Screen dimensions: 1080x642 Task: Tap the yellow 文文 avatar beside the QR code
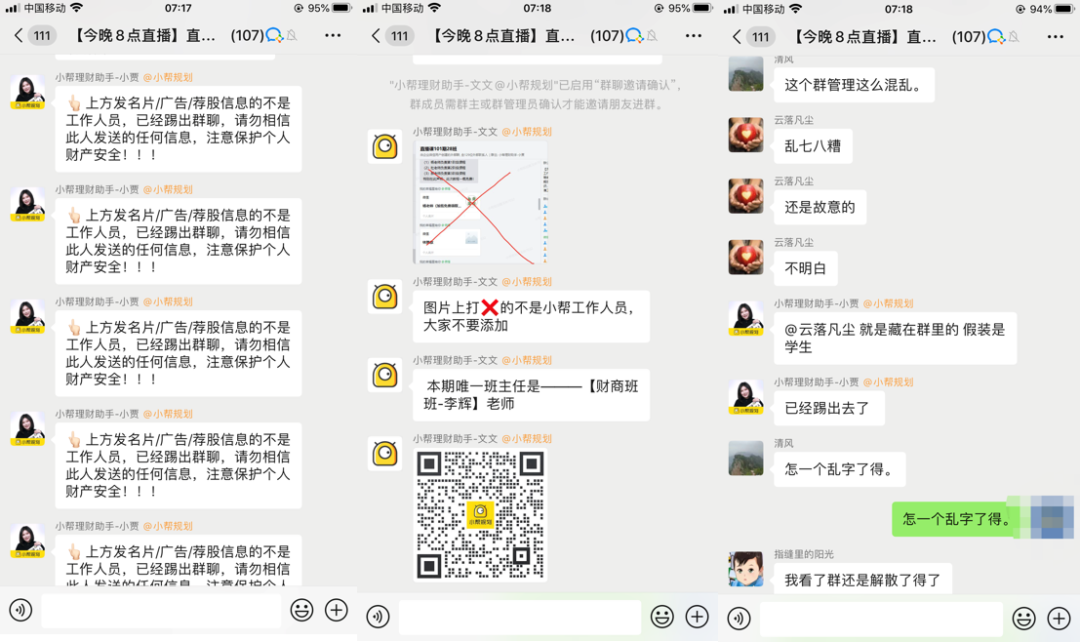(385, 453)
